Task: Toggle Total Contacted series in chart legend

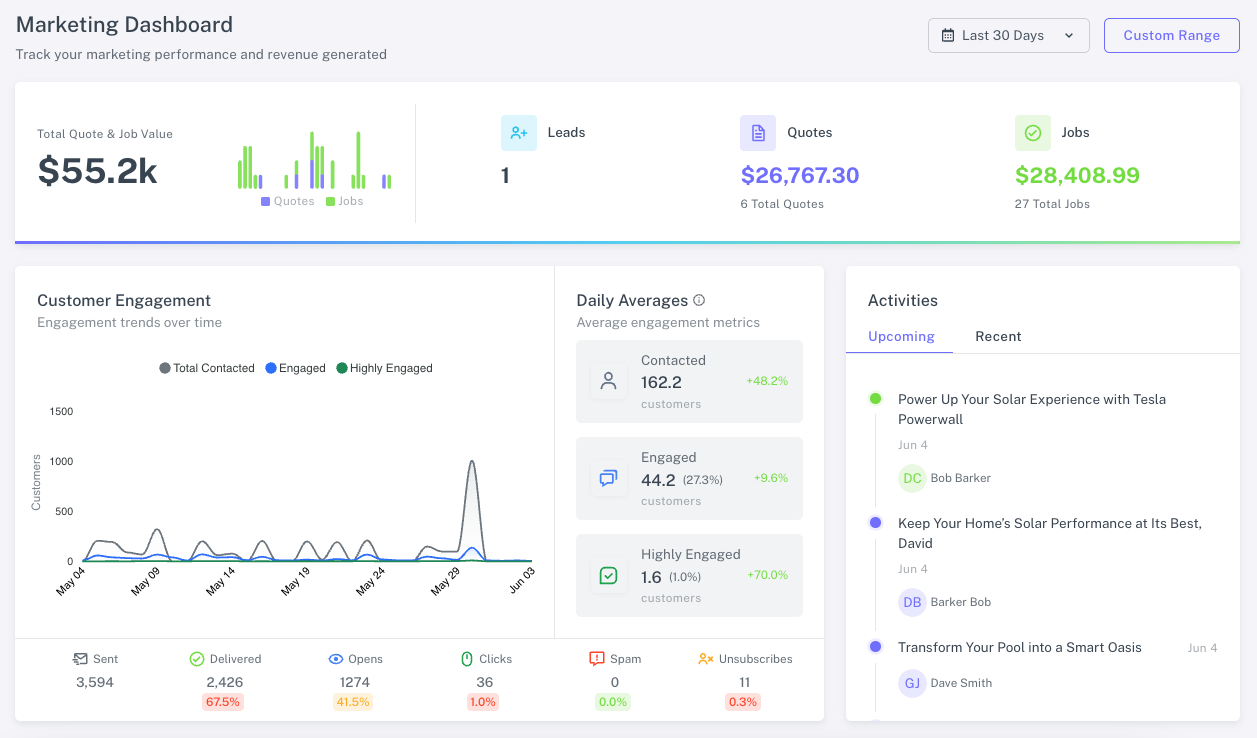Action: [207, 368]
